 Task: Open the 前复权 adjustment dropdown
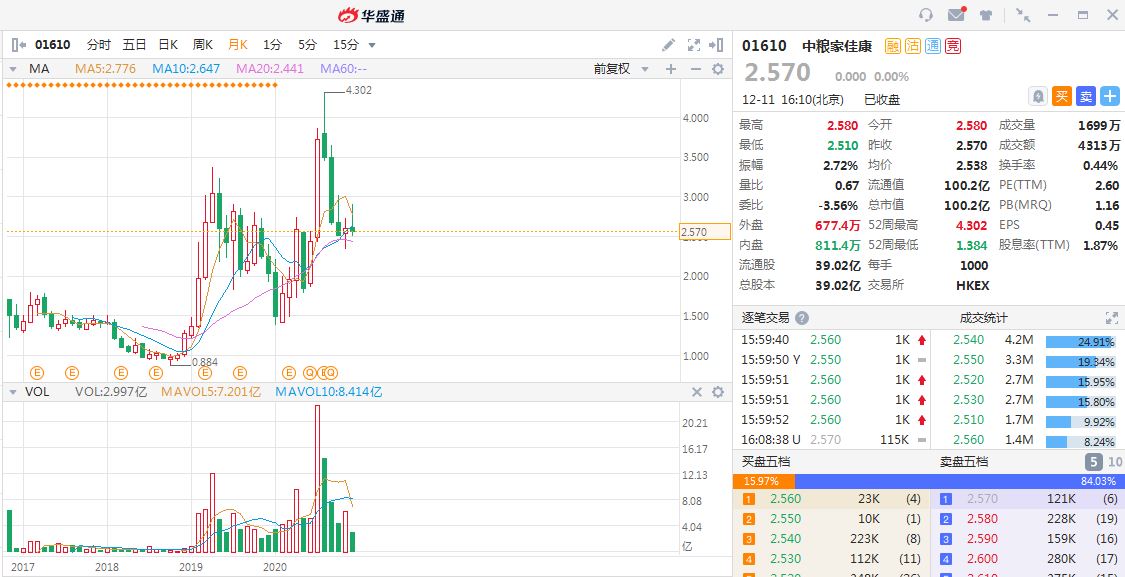(620, 69)
